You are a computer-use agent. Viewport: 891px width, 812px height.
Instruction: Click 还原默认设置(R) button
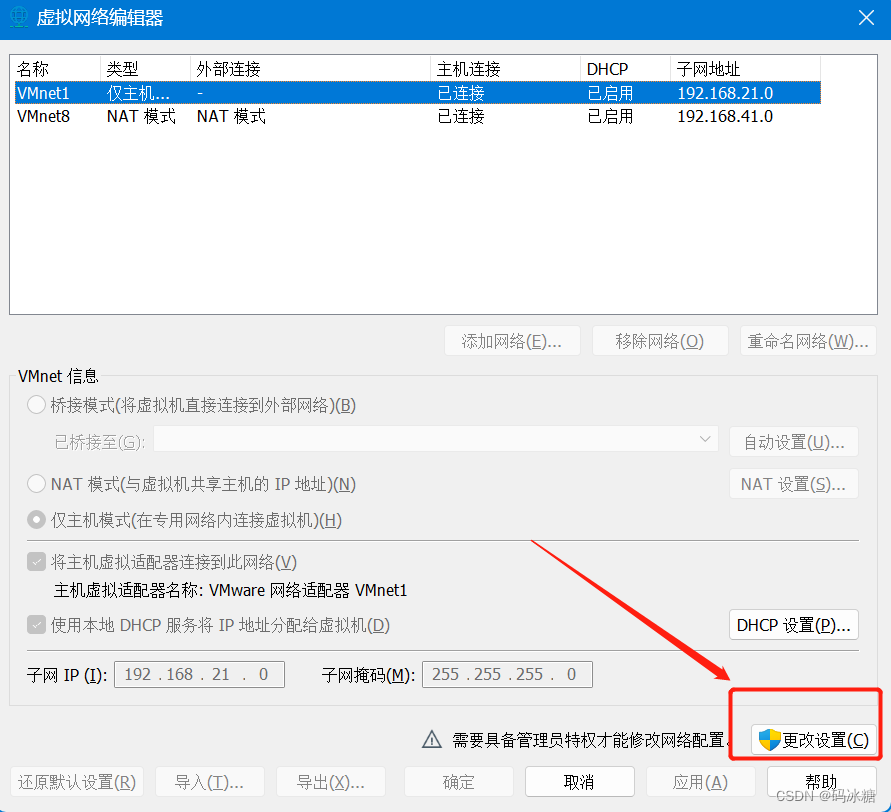click(x=77, y=782)
